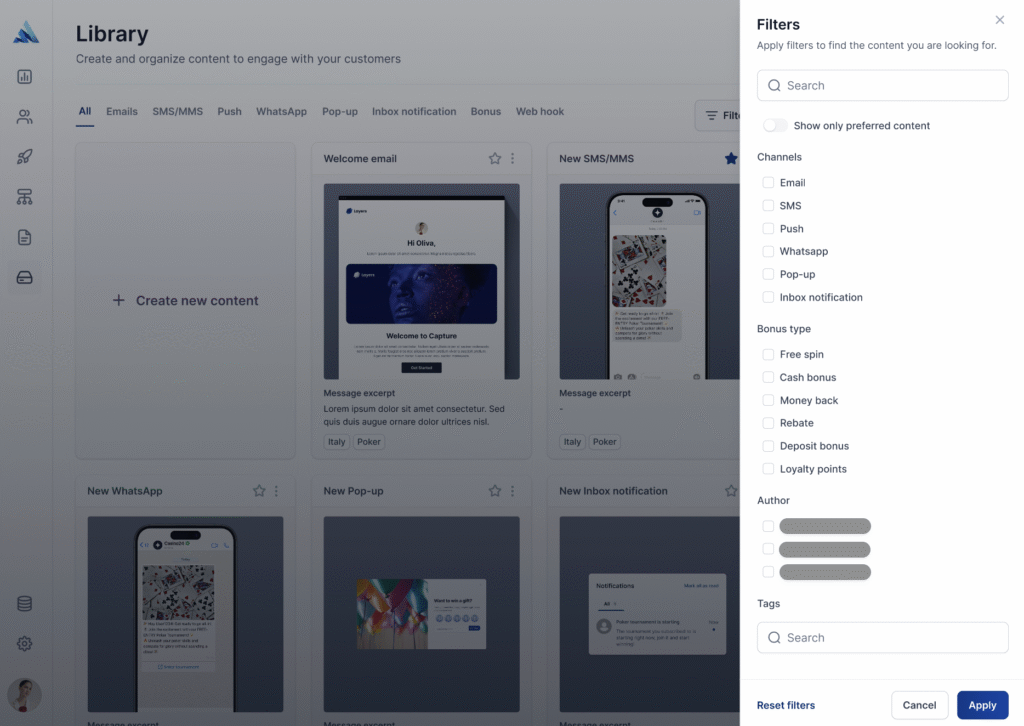Switch to the Emails tab

pos(122,112)
